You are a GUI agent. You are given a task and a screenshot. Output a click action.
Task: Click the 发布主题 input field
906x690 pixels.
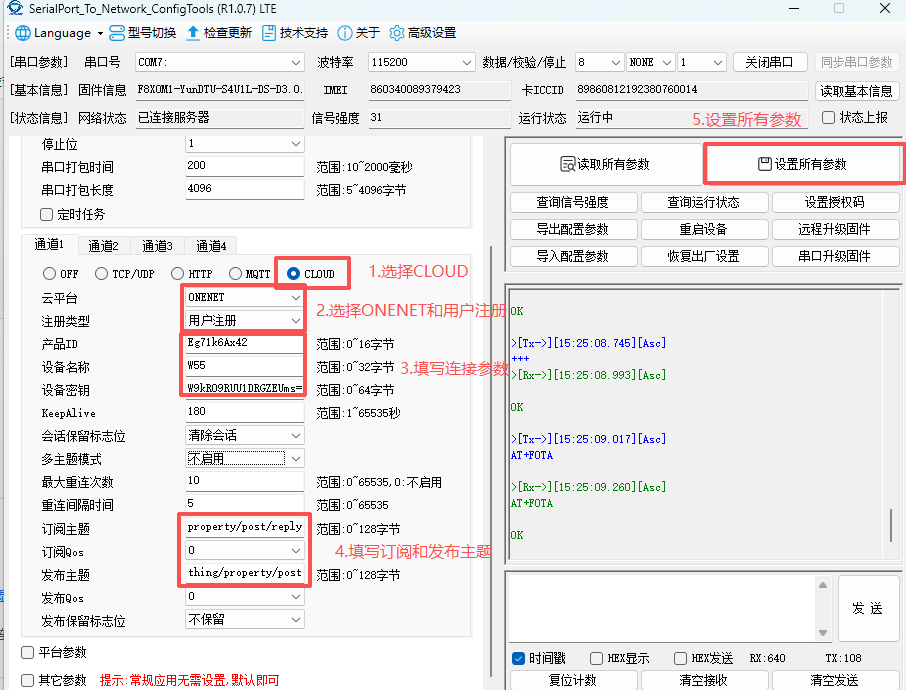tap(244, 573)
